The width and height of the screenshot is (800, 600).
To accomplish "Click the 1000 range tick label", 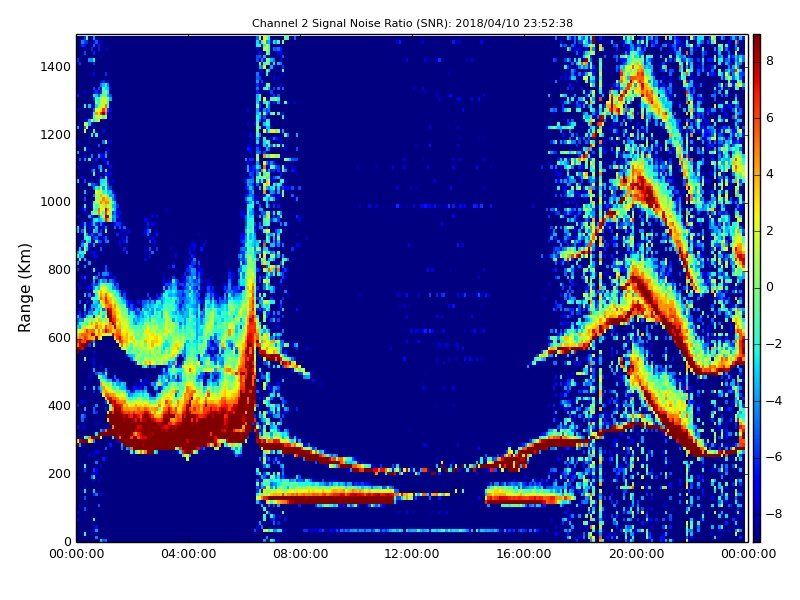I will tap(56, 202).
